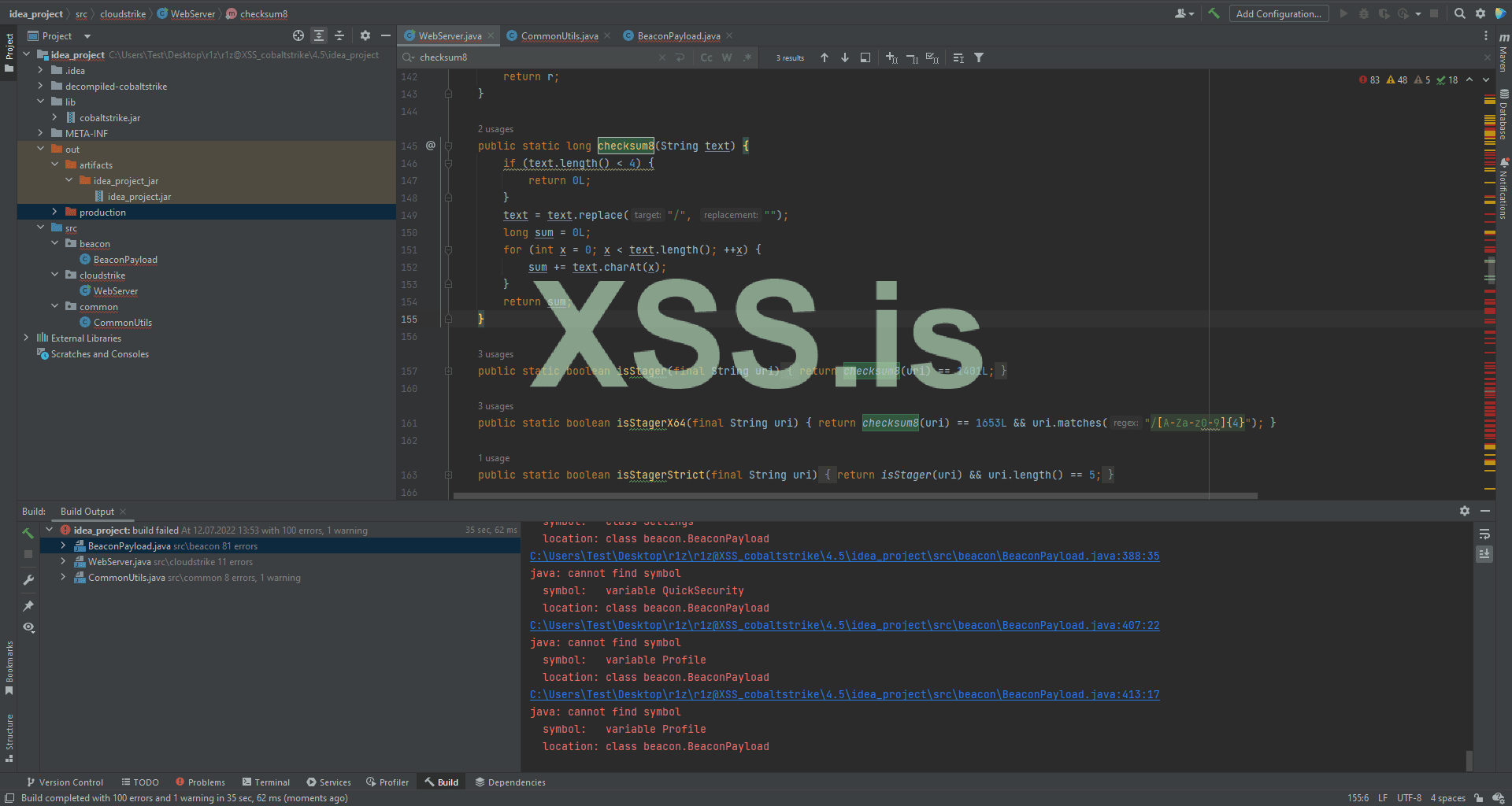Open the Terminal tool window tab
This screenshot has height=806, width=1512.
(265, 782)
